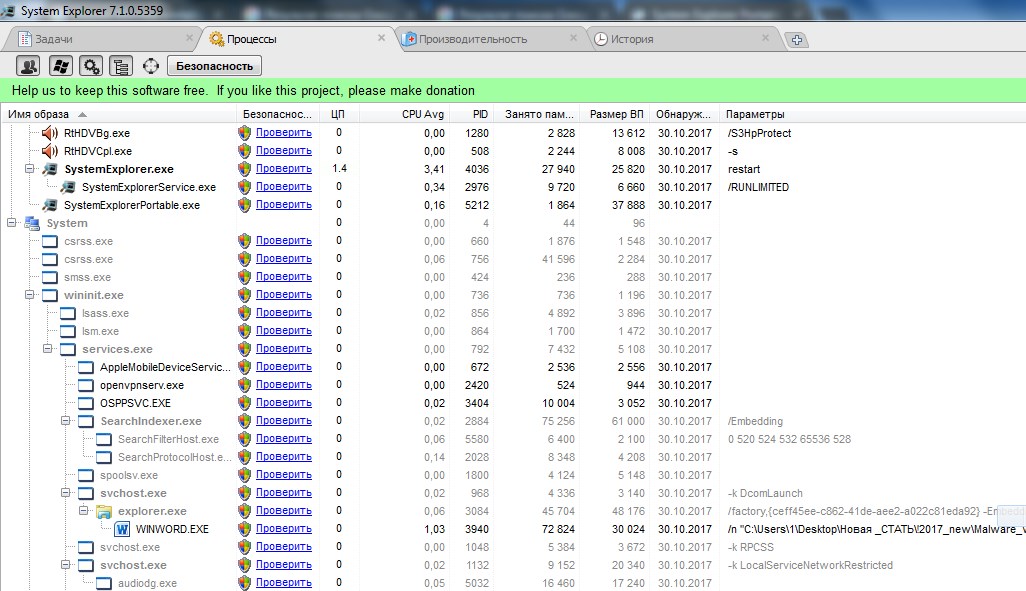Click CPU Avg value 3,41

click(434, 169)
